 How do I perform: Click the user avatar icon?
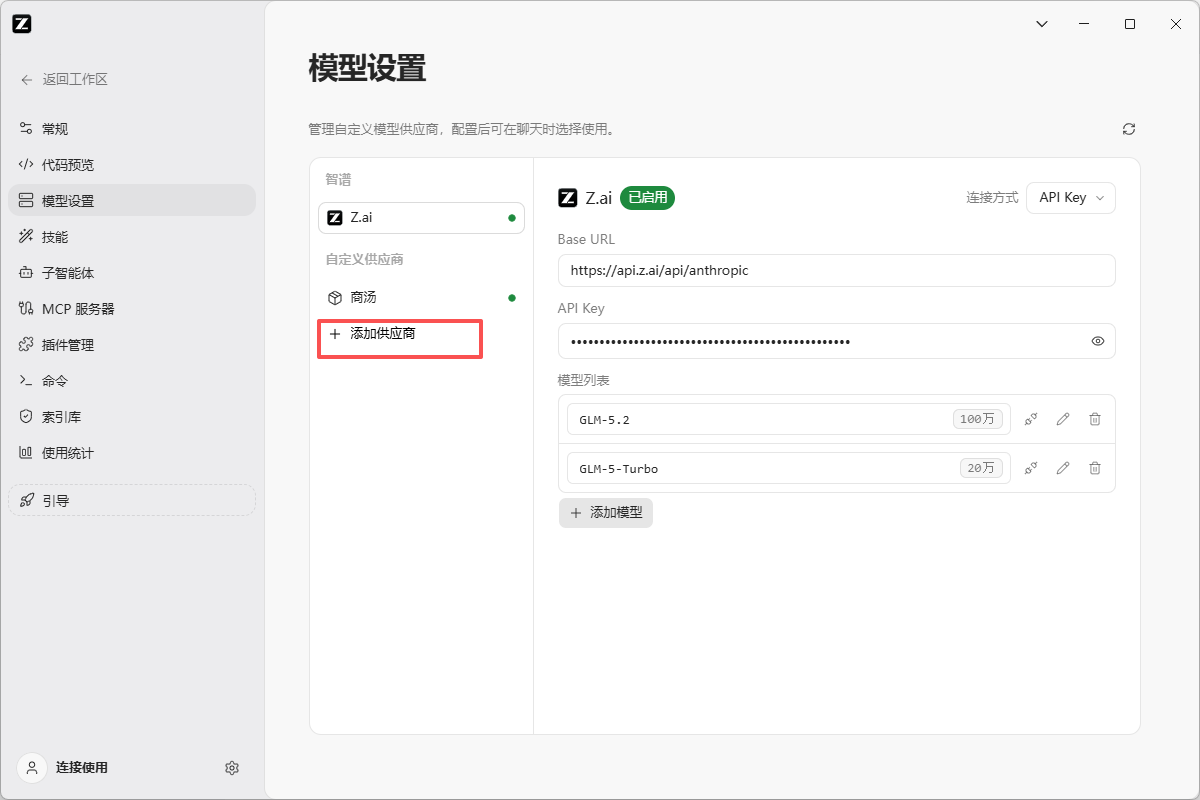pyautogui.click(x=32, y=767)
